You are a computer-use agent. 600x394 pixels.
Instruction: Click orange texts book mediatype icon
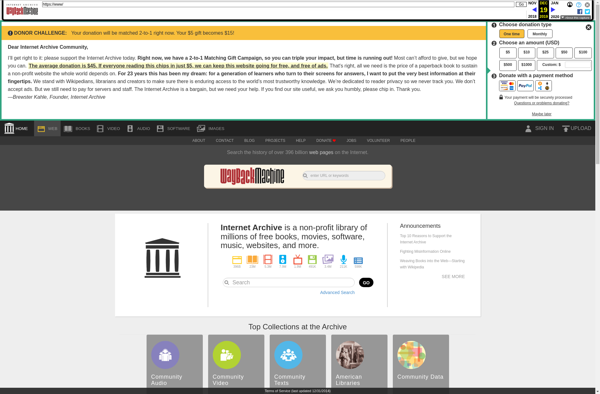point(252,260)
